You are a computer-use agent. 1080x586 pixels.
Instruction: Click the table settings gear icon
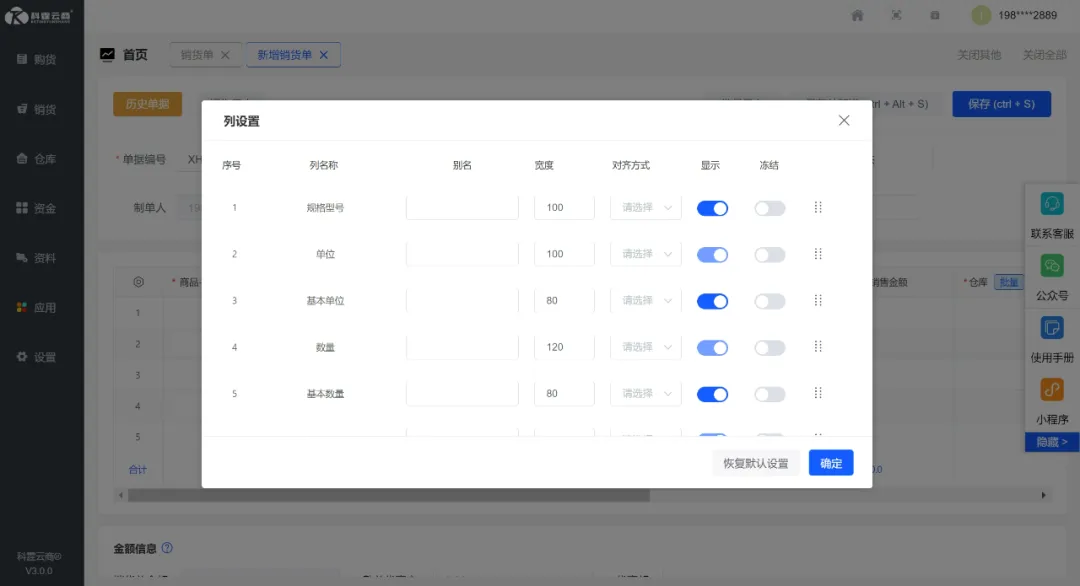[138, 282]
